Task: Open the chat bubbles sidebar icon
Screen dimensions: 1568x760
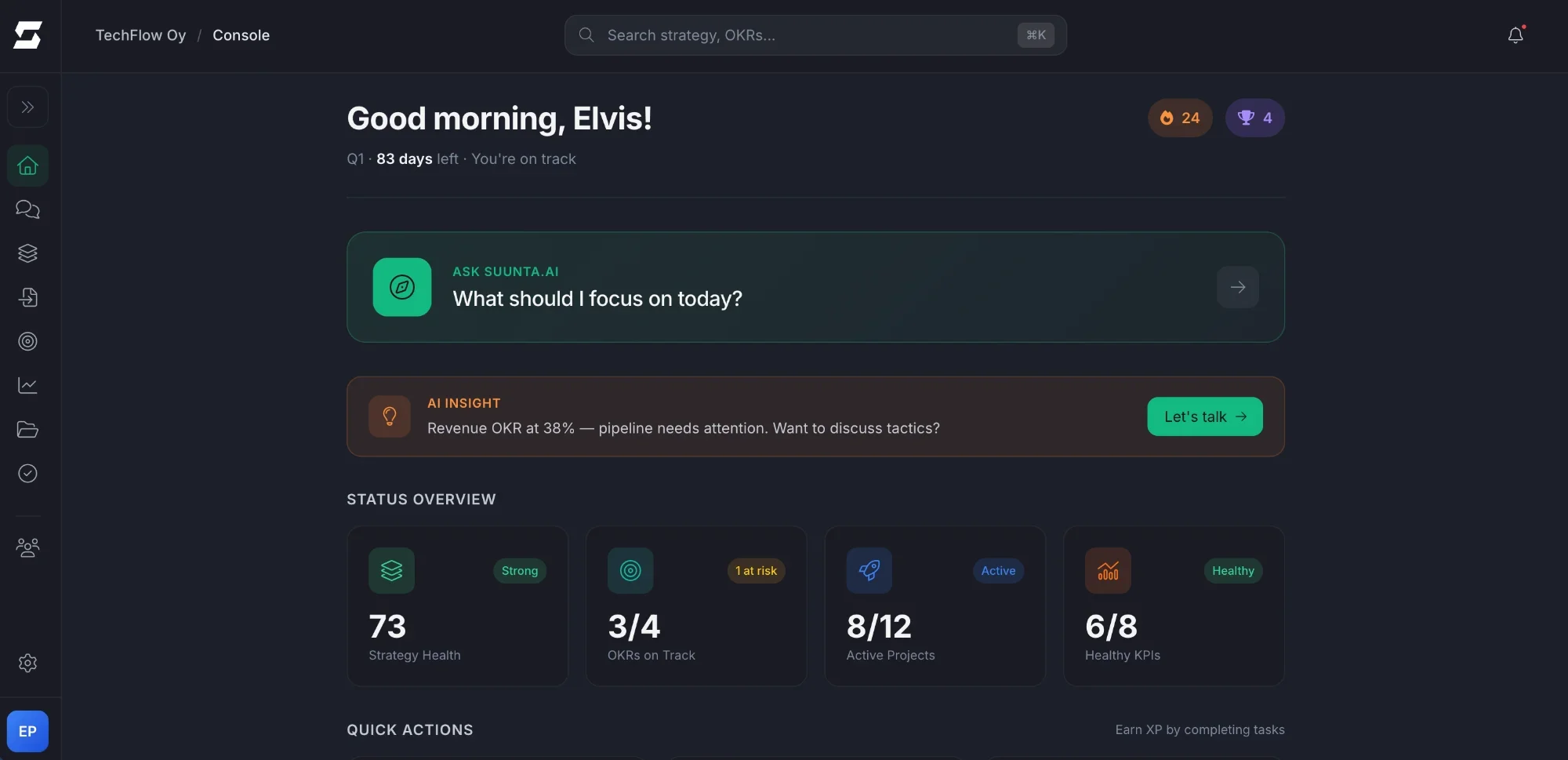Action: [x=27, y=209]
